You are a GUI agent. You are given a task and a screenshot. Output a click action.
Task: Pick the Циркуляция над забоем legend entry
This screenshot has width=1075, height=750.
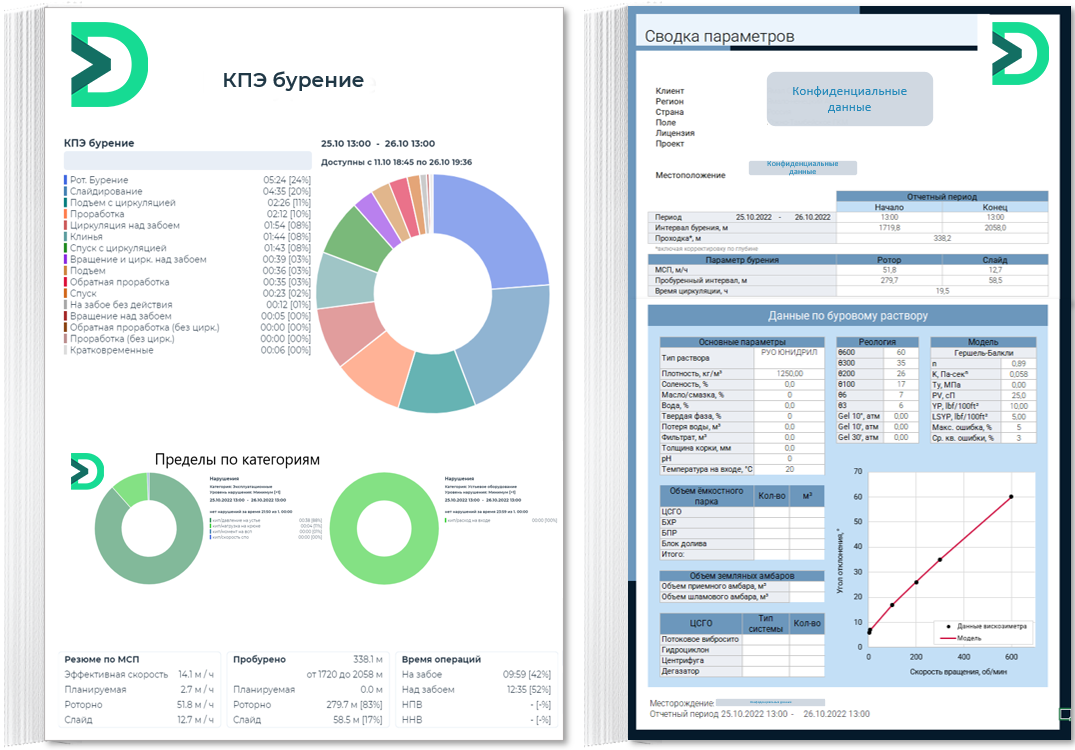124,225
